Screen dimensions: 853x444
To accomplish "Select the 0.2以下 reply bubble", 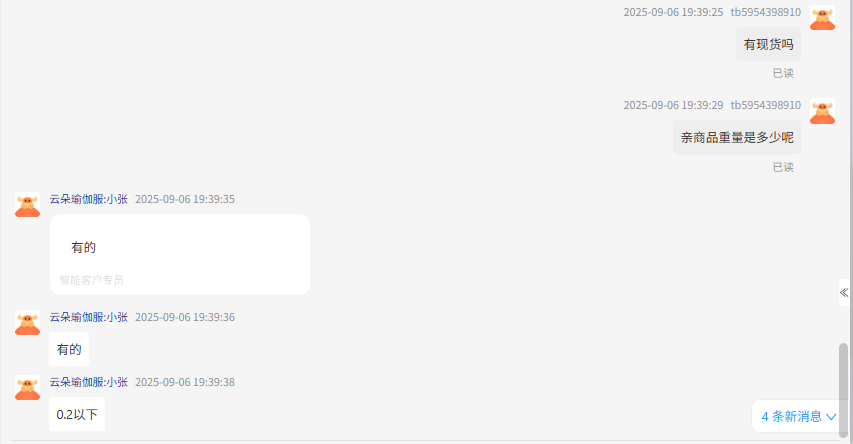I will click(77, 415).
